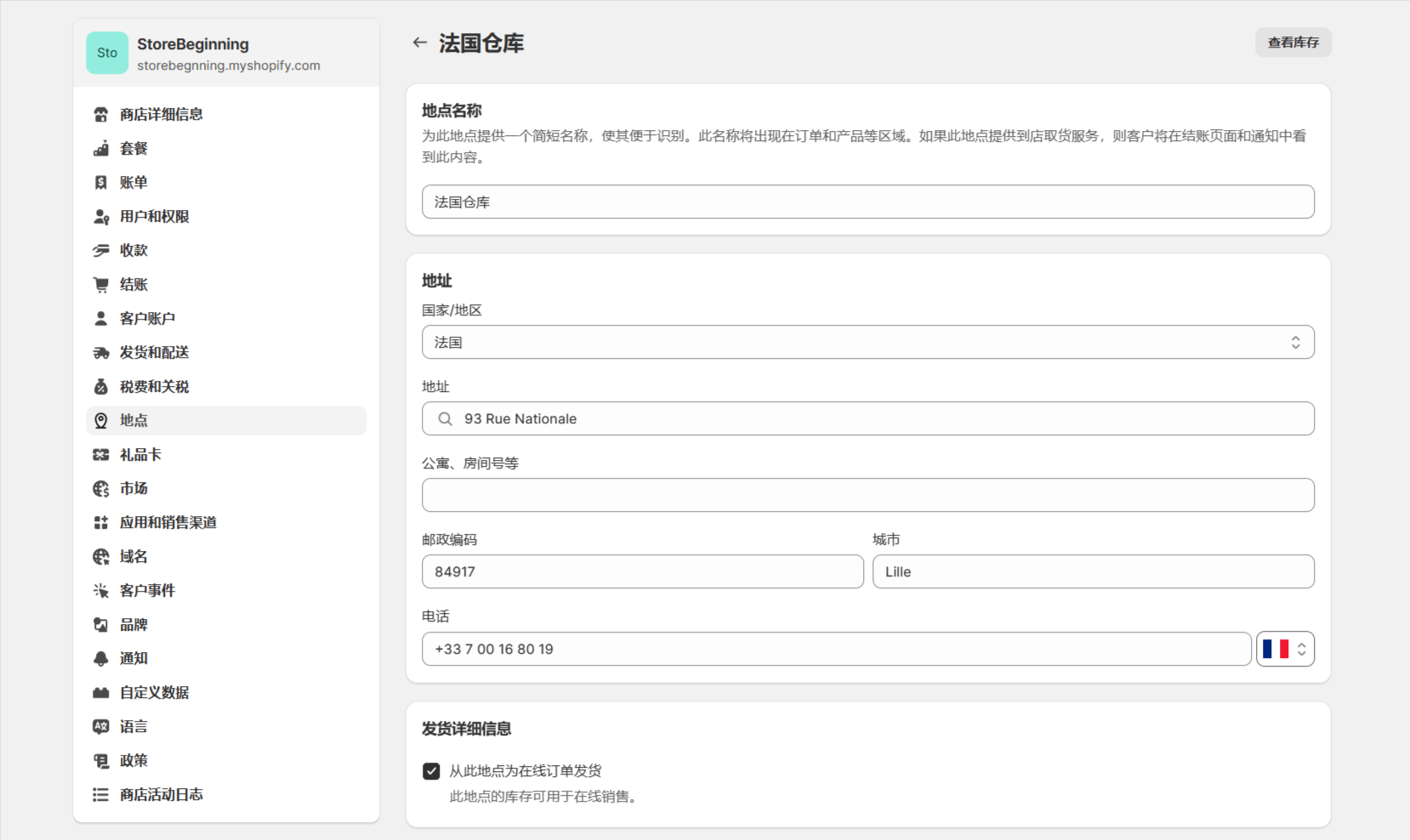Click the 发货和配送 truck icon

pyautogui.click(x=101, y=352)
